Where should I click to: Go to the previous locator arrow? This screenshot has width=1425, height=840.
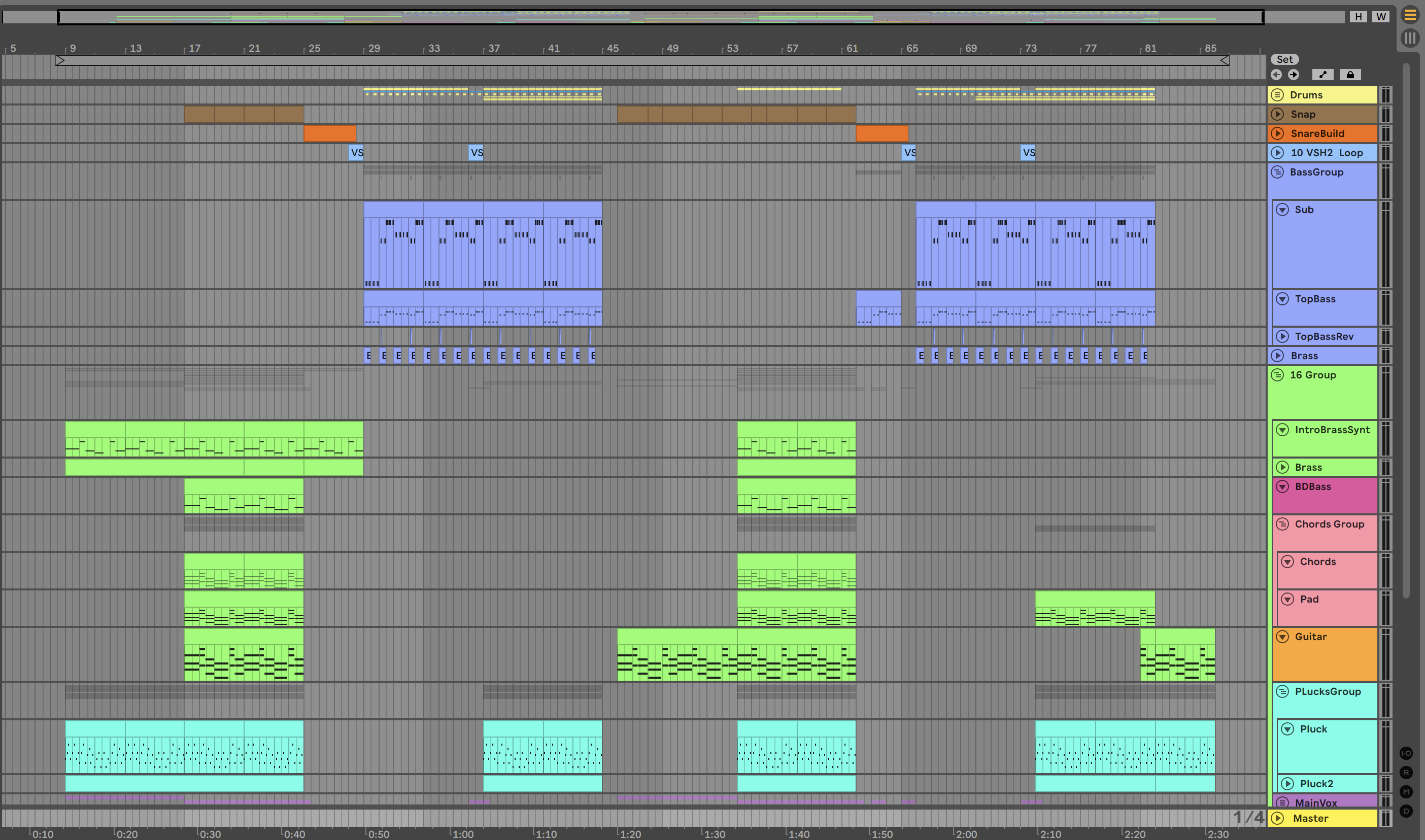click(x=1276, y=75)
